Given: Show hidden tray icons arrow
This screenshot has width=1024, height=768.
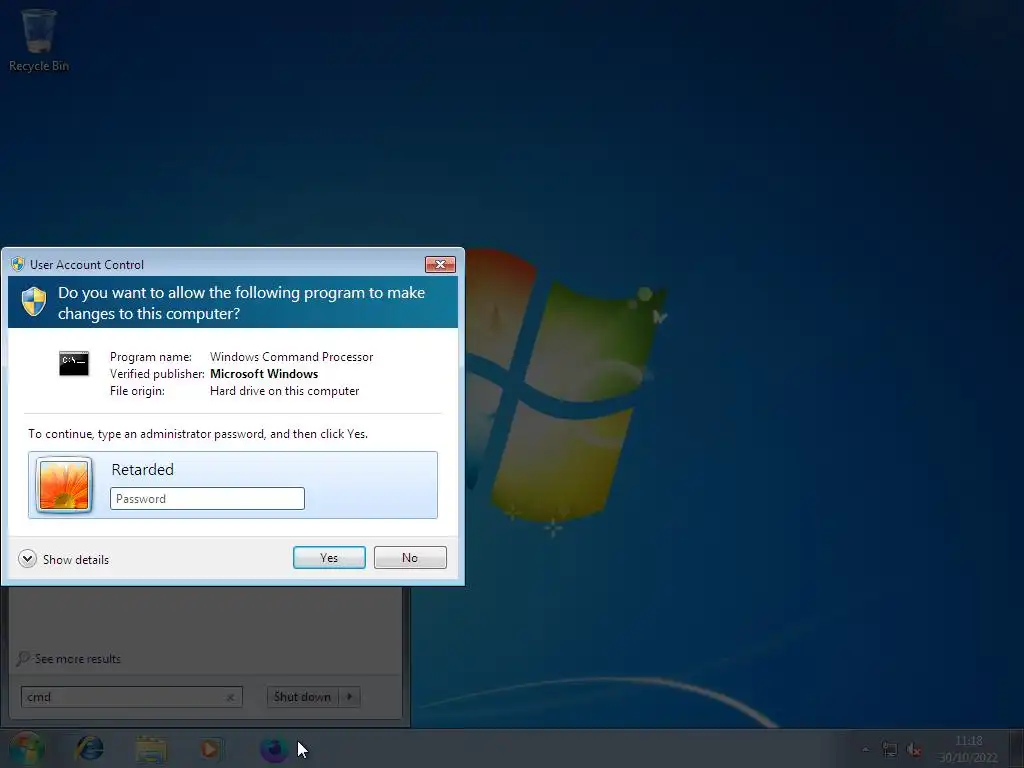Looking at the screenshot, I should pos(865,749).
